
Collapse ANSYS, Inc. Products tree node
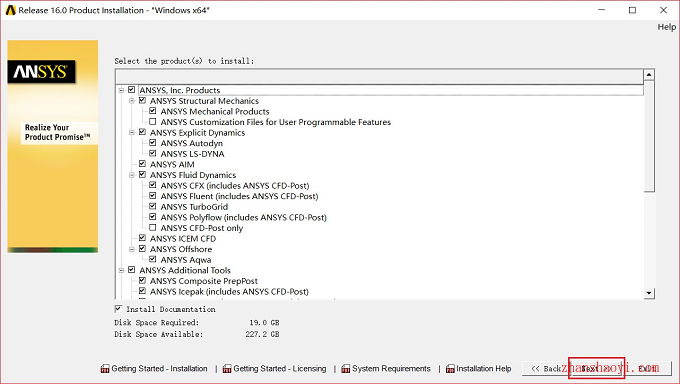coord(121,90)
